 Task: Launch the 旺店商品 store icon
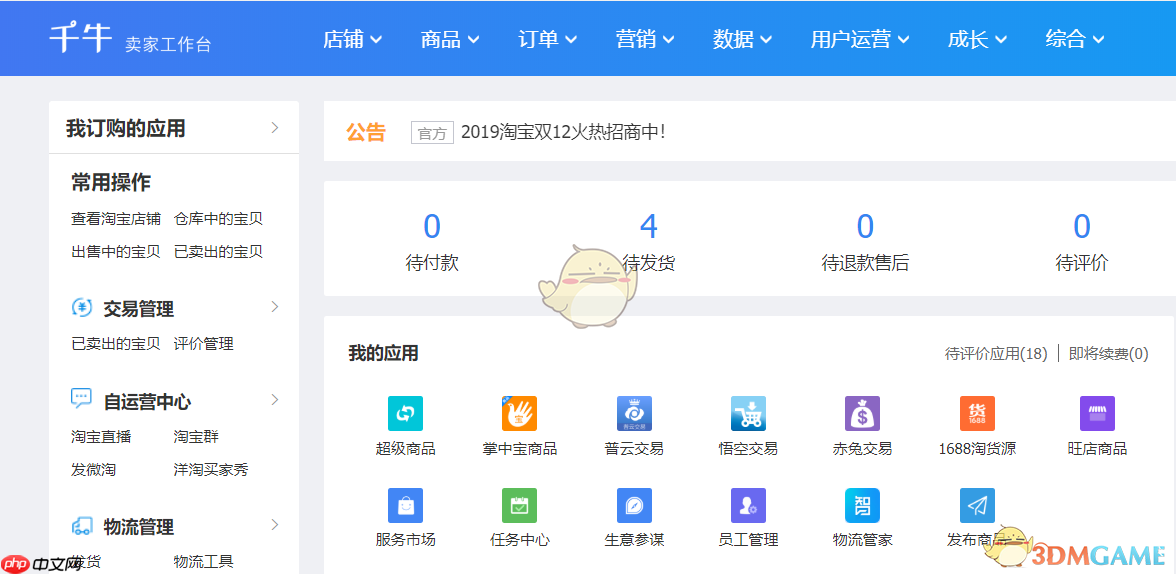pyautogui.click(x=1097, y=413)
